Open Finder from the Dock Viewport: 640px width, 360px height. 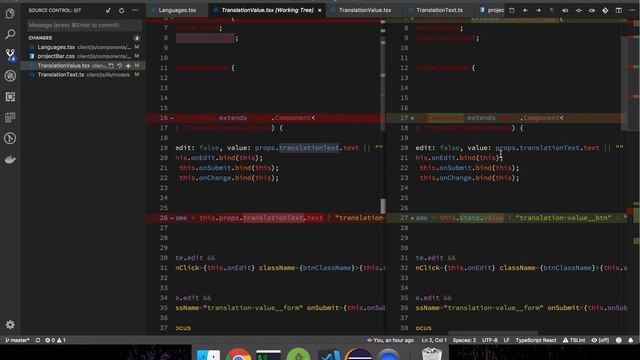[x=208, y=354]
